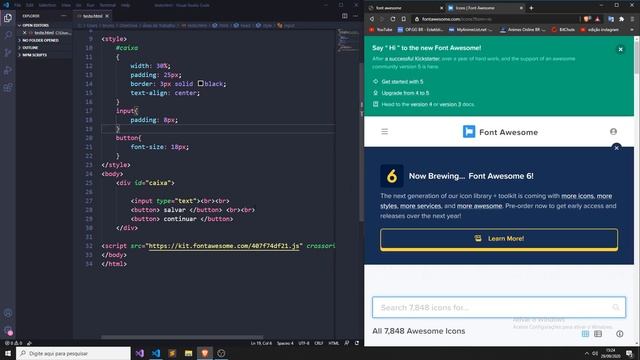
Task: Open Run and Debug view in activity bar
Action: (x=8, y=70)
